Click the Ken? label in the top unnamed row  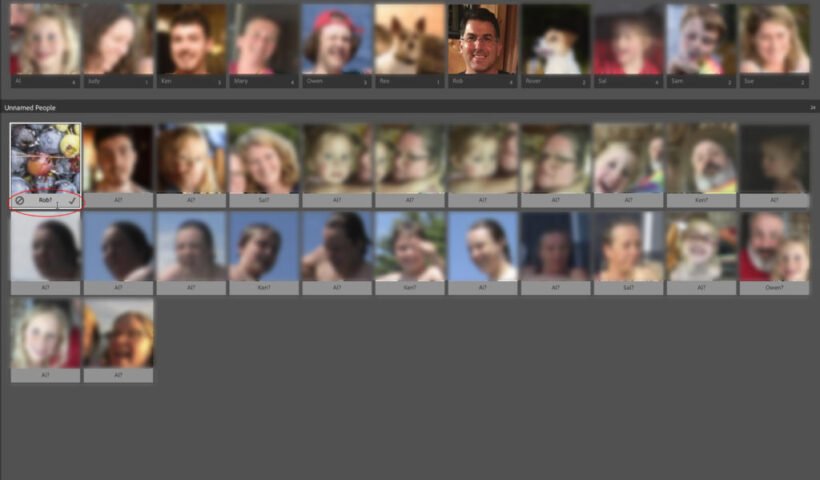[702, 200]
